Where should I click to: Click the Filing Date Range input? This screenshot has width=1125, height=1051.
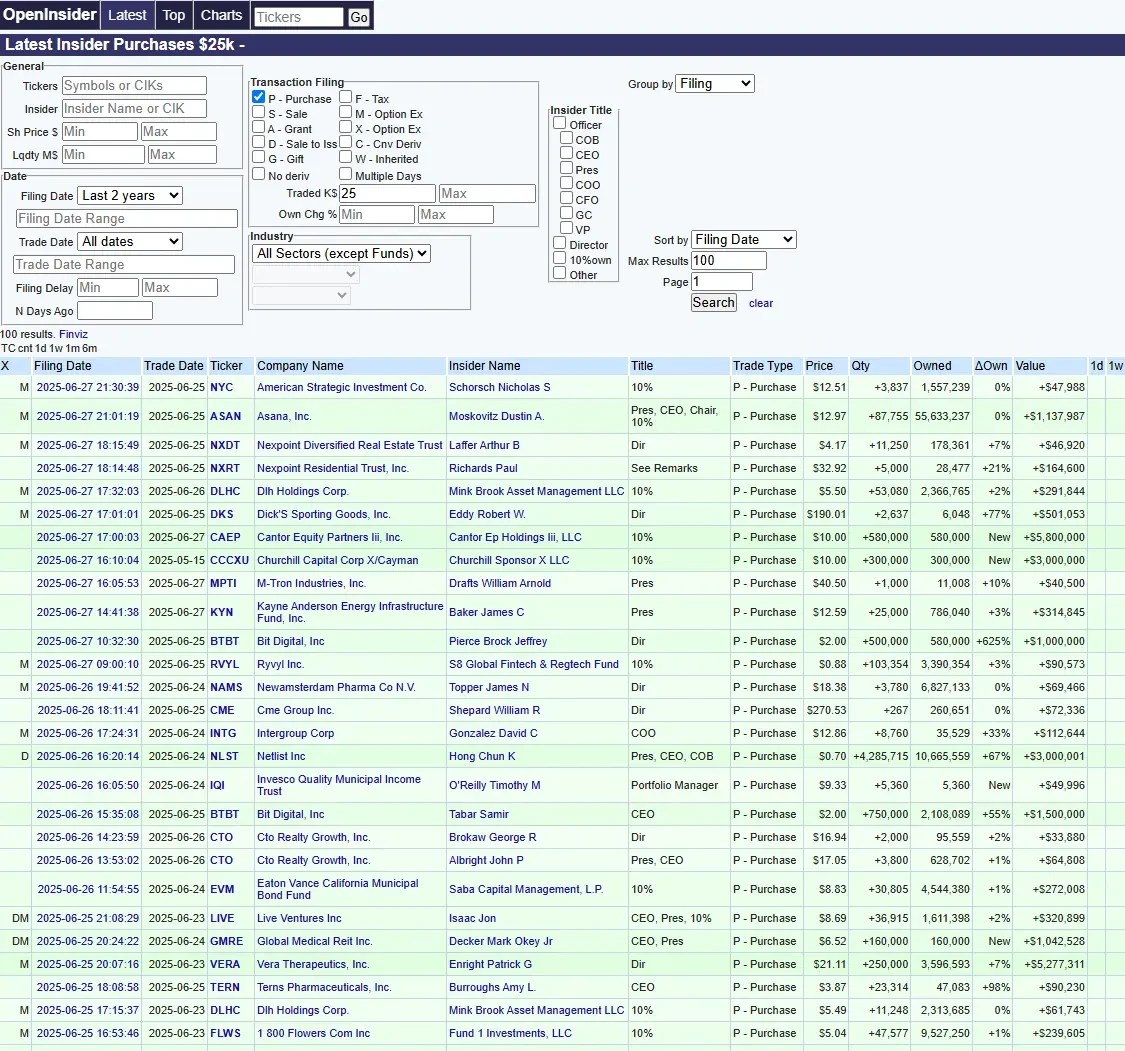coord(126,218)
